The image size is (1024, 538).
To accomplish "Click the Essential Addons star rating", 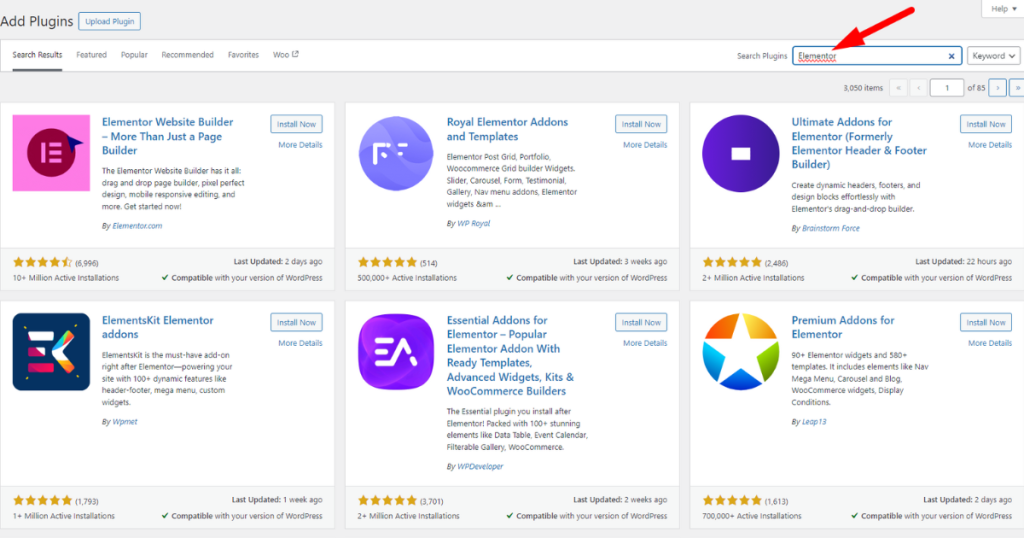I will click(387, 501).
